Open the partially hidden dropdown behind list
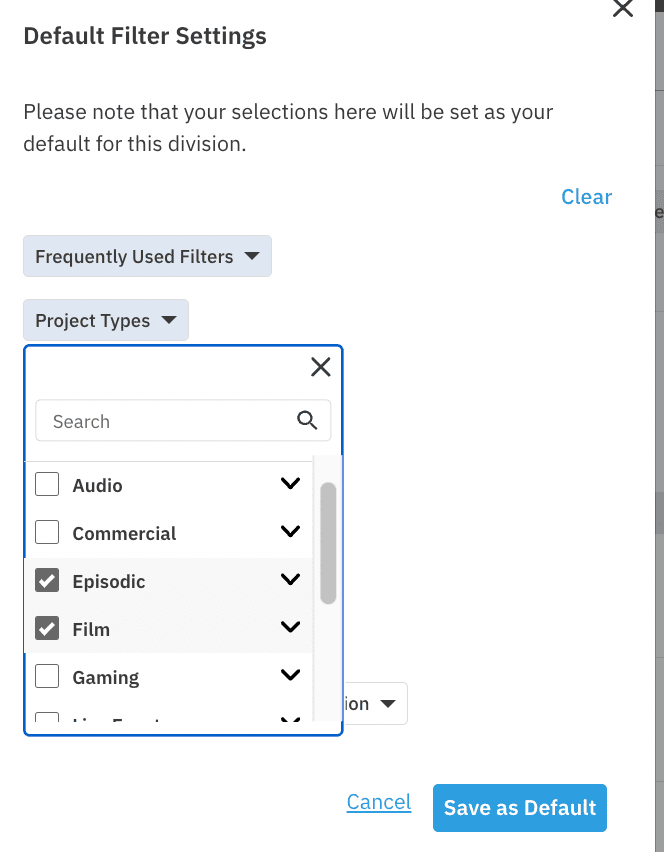The width and height of the screenshot is (664, 852). click(375, 704)
